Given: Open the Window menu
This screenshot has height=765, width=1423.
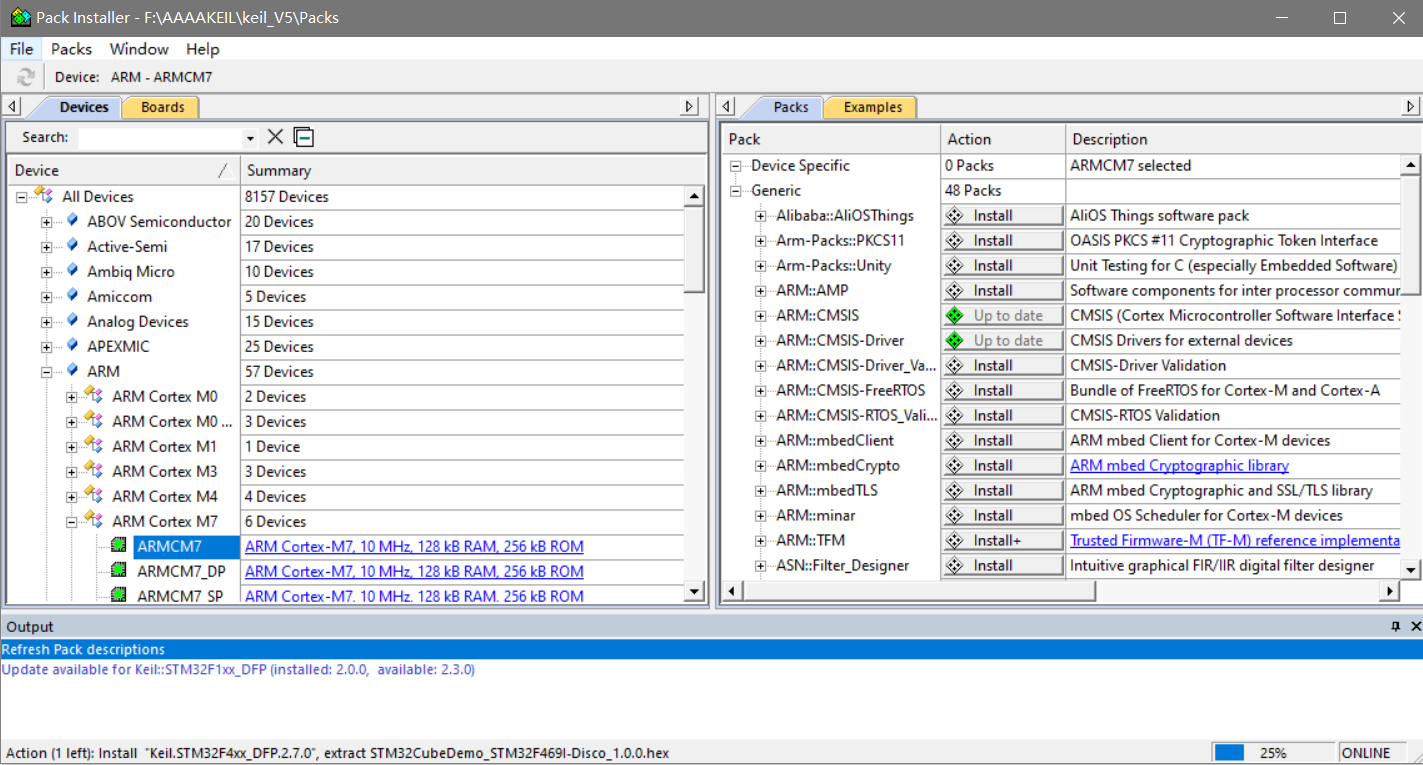Looking at the screenshot, I should [x=139, y=49].
